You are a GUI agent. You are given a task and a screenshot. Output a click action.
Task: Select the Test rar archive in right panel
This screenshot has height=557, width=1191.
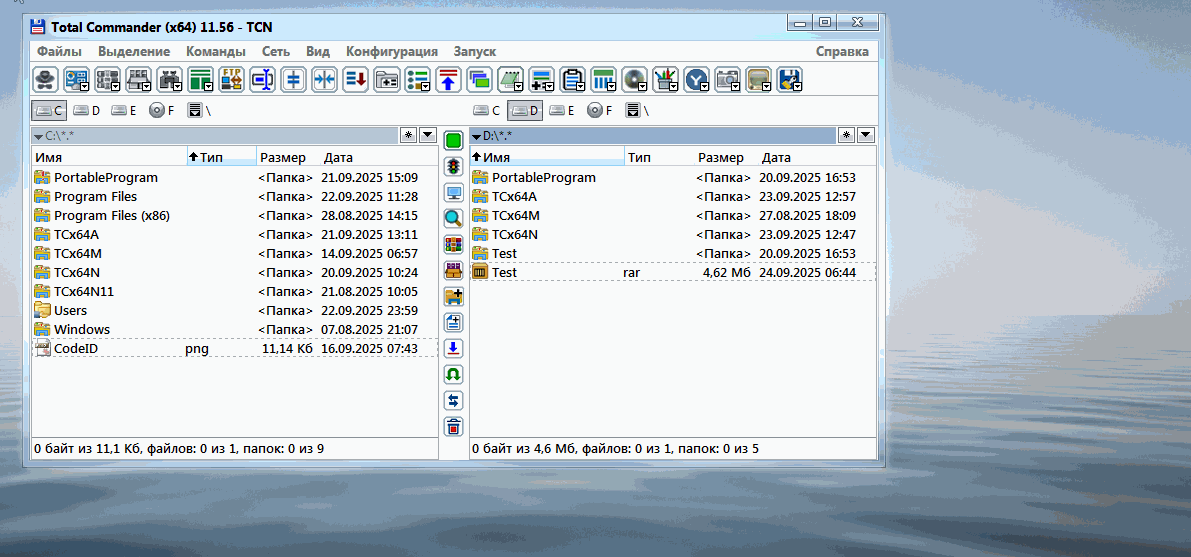pyautogui.click(x=504, y=272)
